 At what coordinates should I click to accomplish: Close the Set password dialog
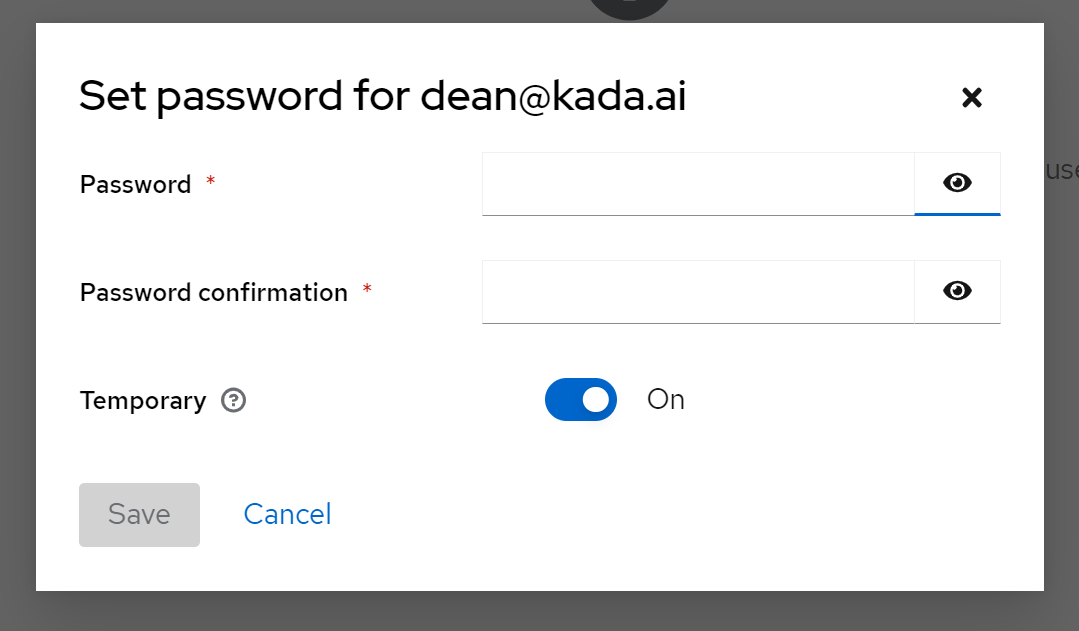pos(971,97)
